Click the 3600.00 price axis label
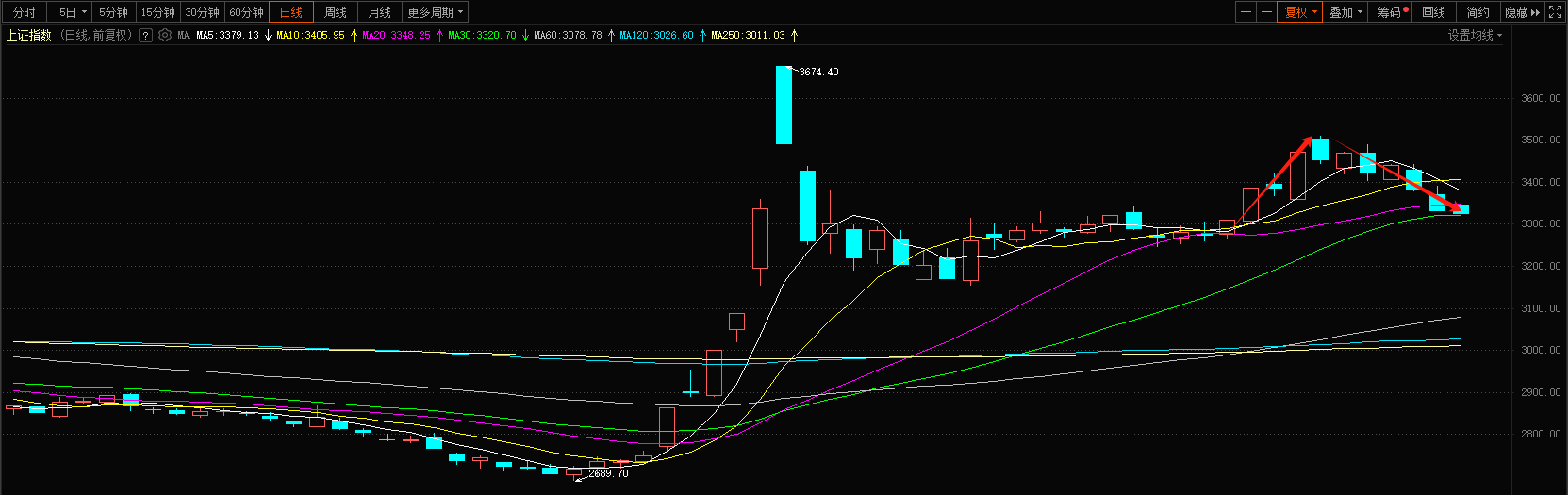The image size is (1568, 495). [x=1541, y=98]
